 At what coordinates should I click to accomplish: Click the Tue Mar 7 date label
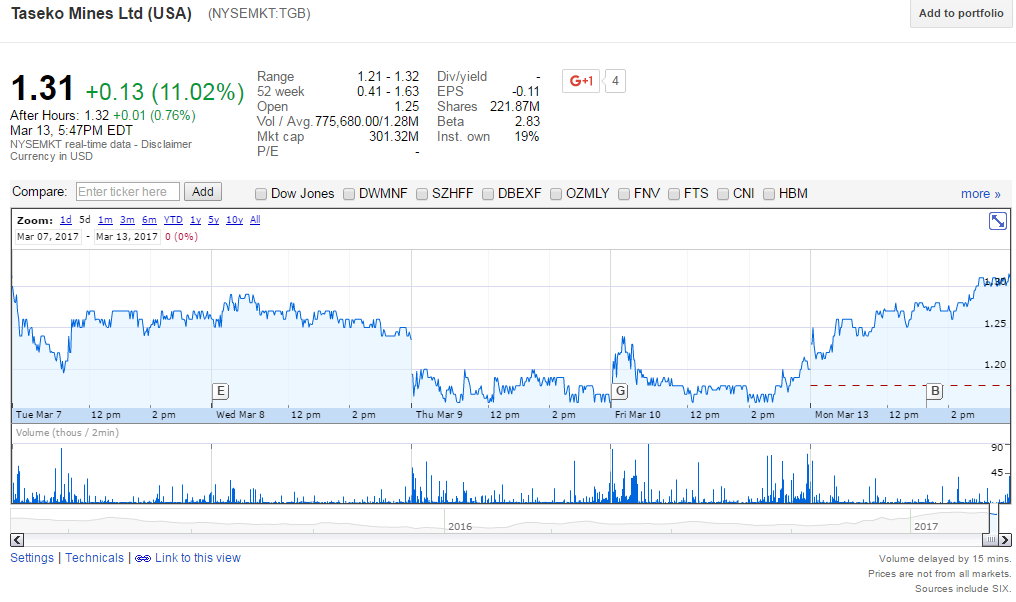tap(38, 415)
